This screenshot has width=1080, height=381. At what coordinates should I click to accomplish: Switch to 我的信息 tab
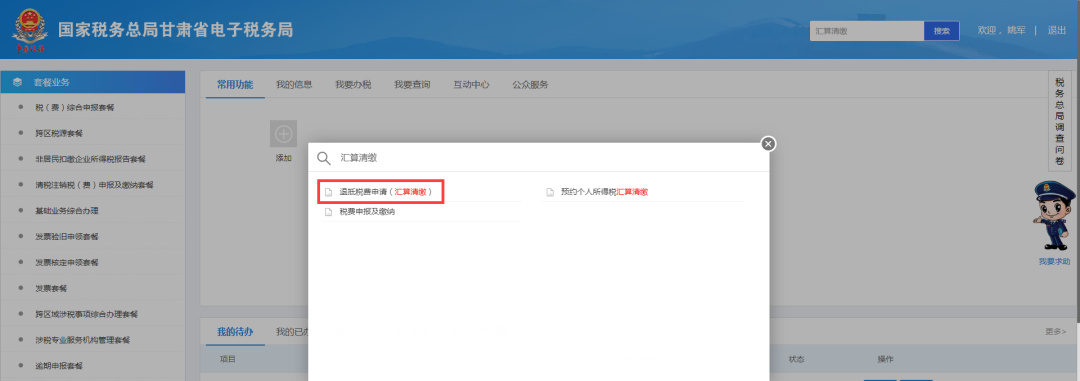[x=294, y=85]
